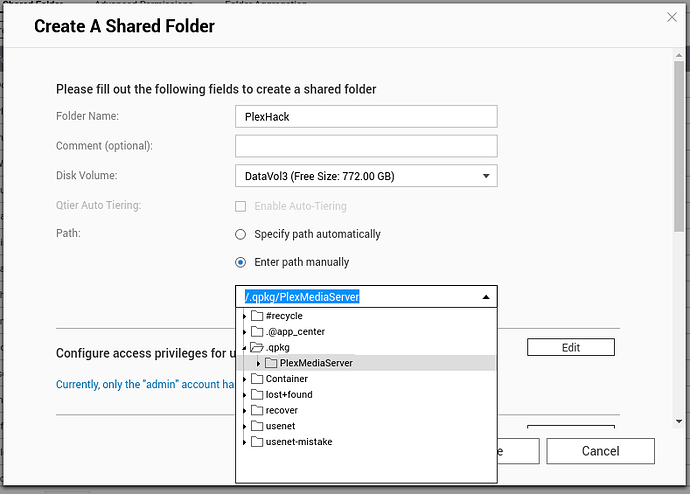The width and height of the screenshot is (690, 494).
Task: Click the recover folder icon
Action: point(257,410)
